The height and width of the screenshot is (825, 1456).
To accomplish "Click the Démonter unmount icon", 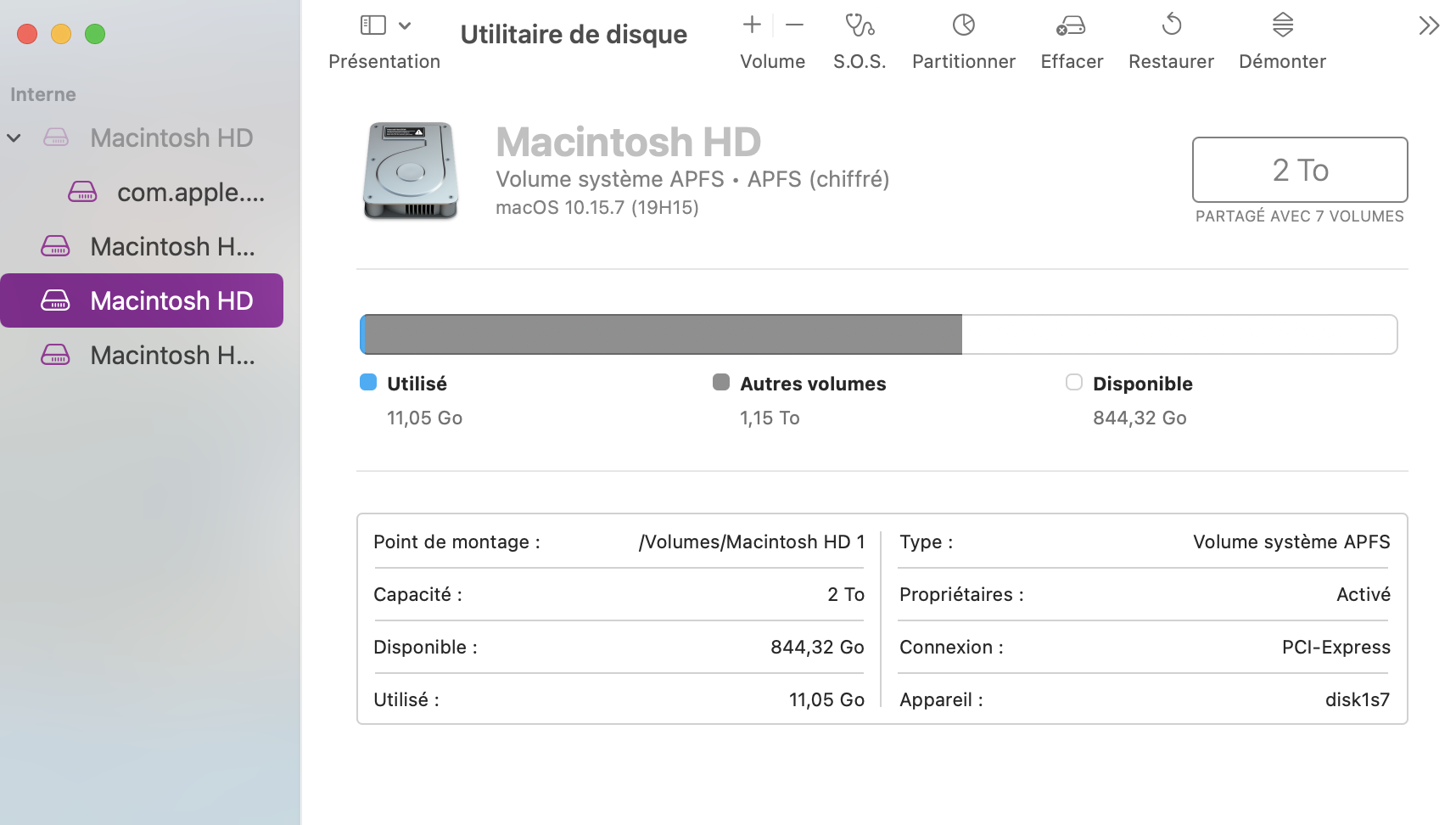I will point(1283,25).
